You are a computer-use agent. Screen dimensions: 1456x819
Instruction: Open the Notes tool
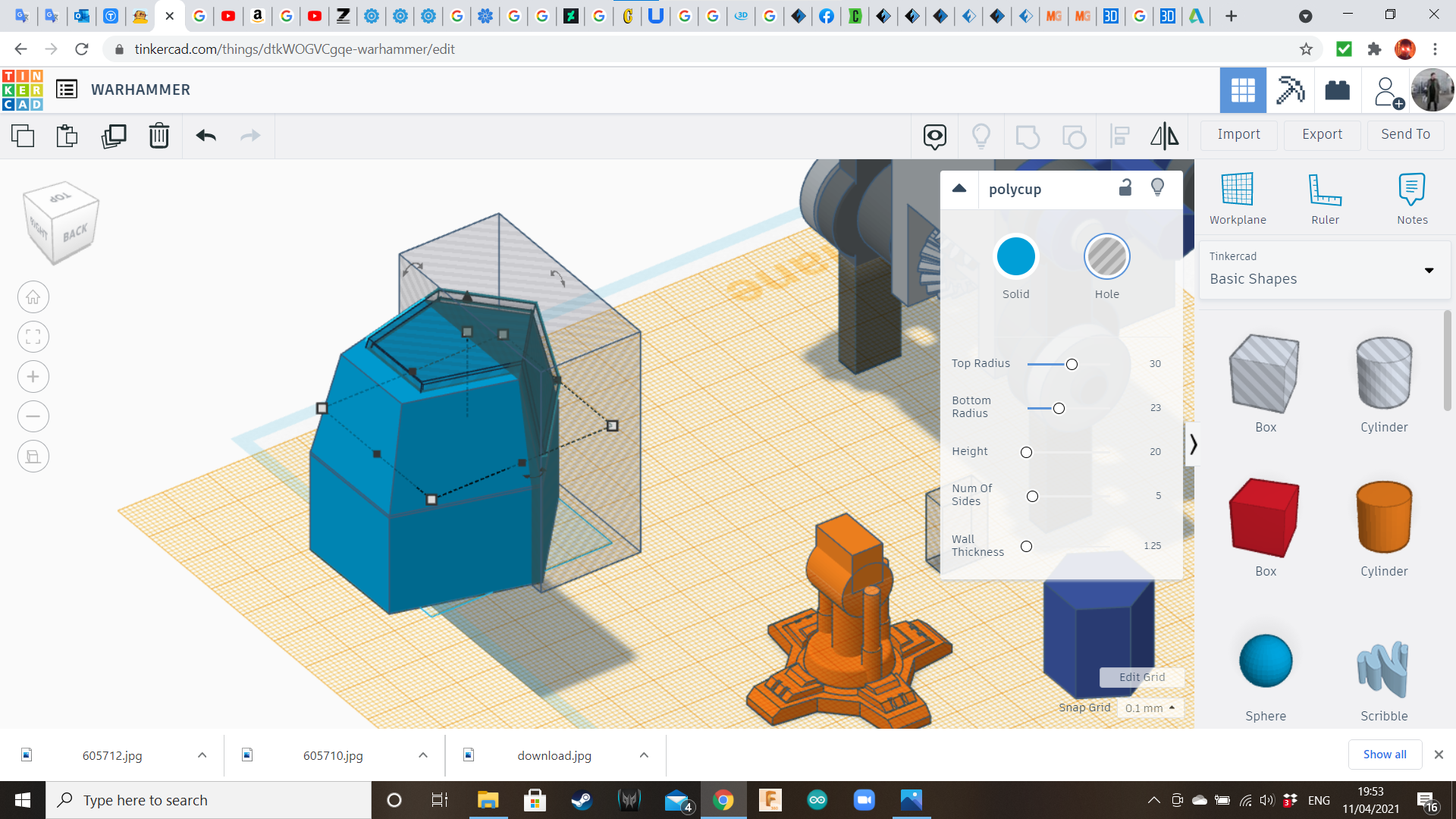(1412, 199)
